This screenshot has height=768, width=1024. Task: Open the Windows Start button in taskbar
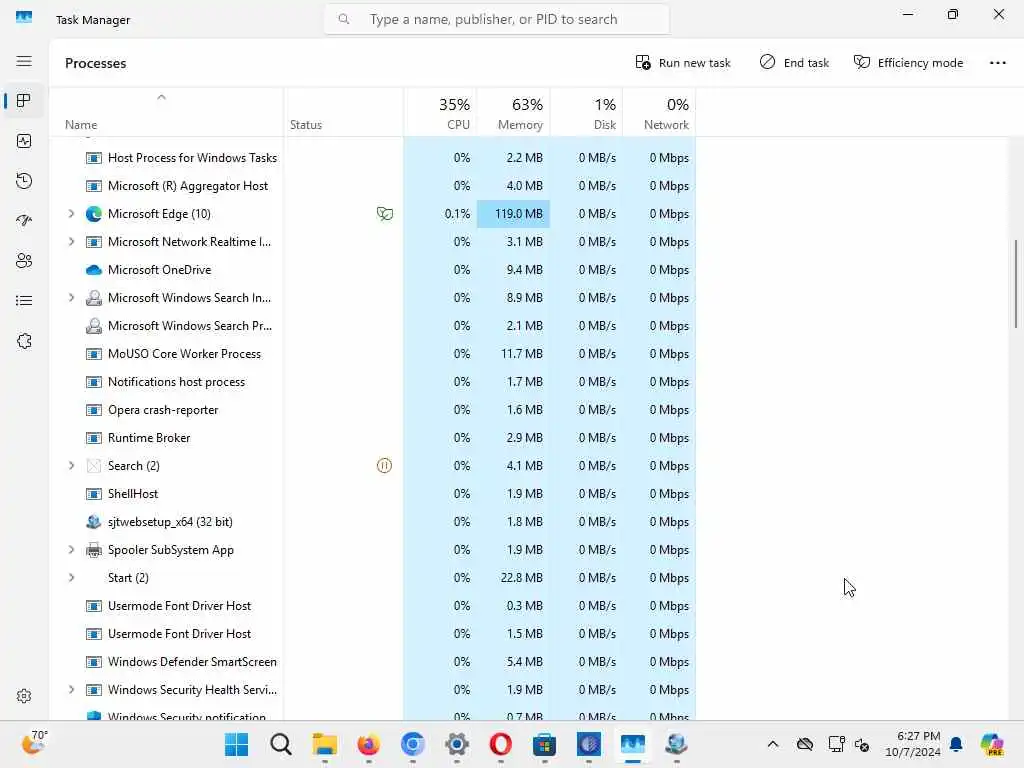tap(236, 744)
